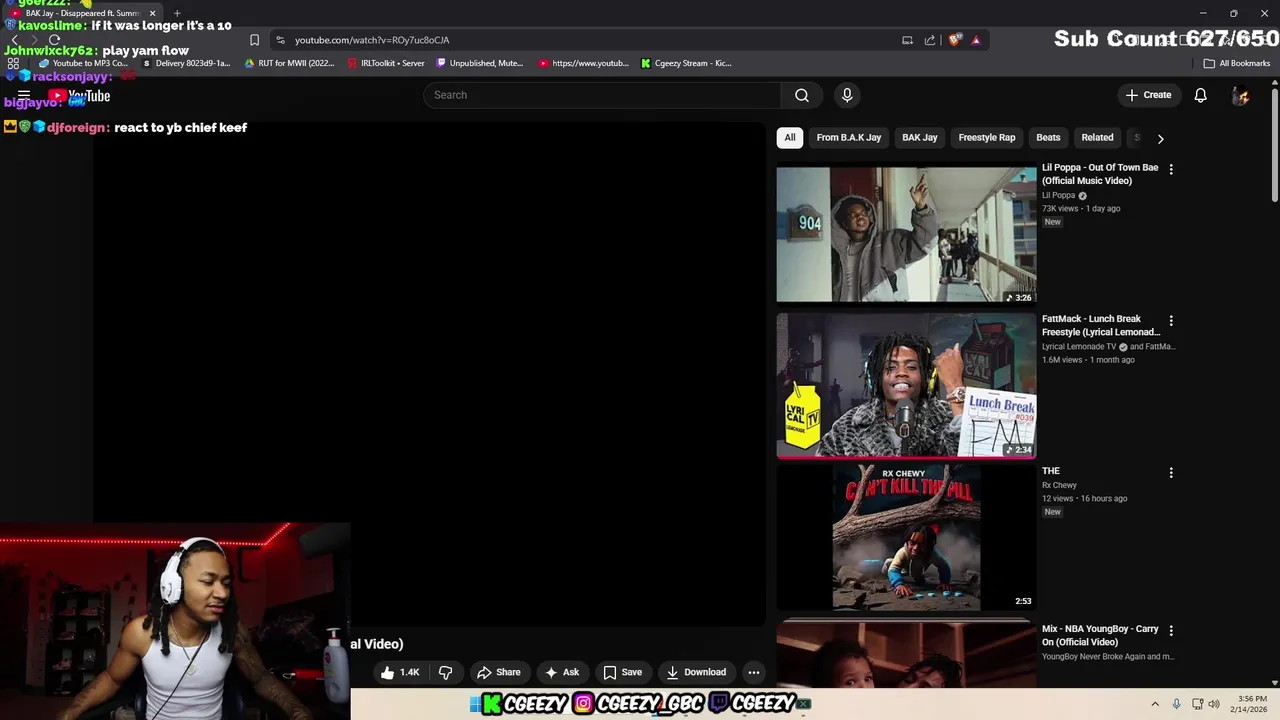
Task: Go to the YouTube home logo
Action: 79,96
